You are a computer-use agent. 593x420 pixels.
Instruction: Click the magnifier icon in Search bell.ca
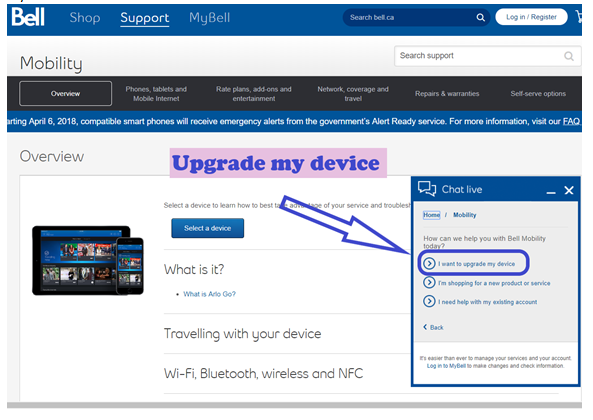480,17
